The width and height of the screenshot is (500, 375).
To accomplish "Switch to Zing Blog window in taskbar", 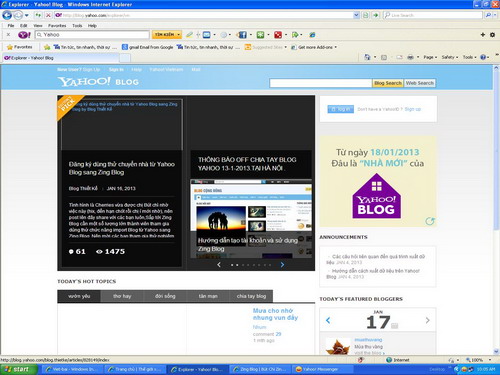I will tap(261, 369).
